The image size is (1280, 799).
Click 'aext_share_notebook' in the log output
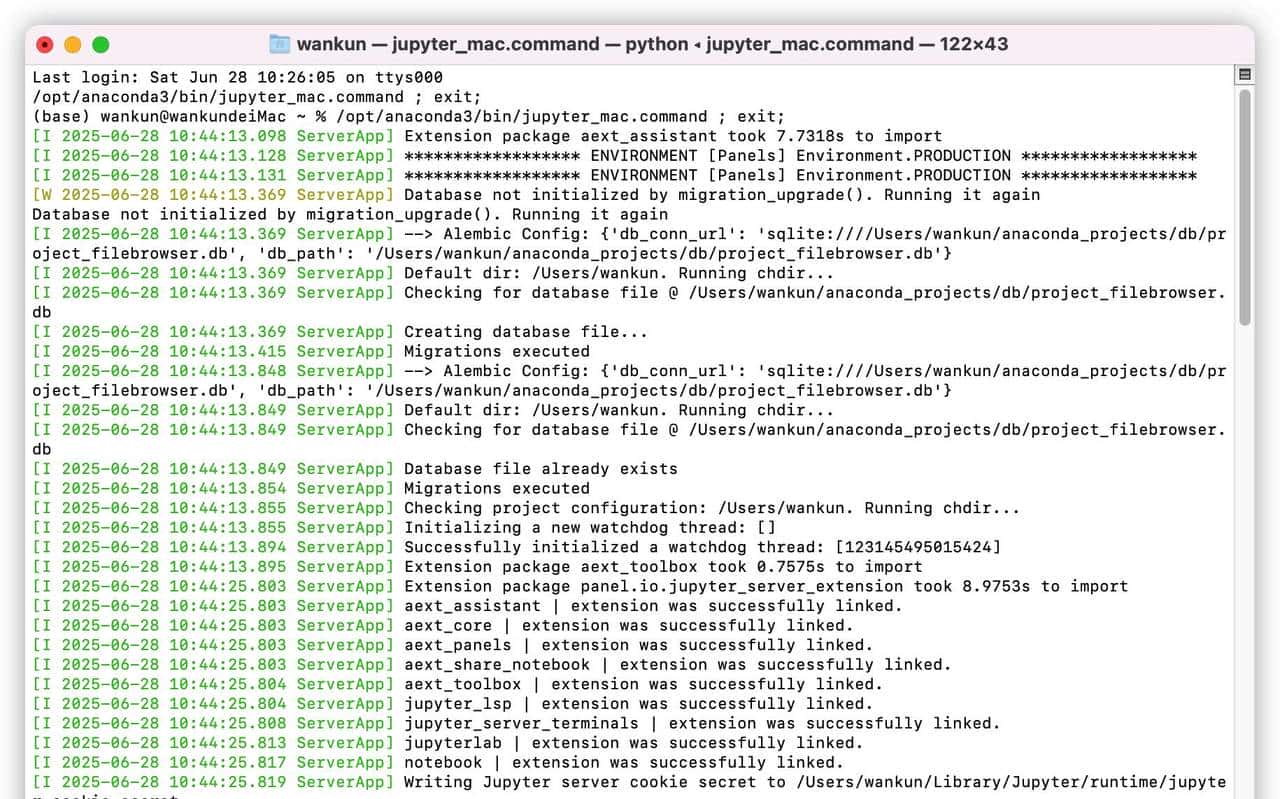(497, 665)
